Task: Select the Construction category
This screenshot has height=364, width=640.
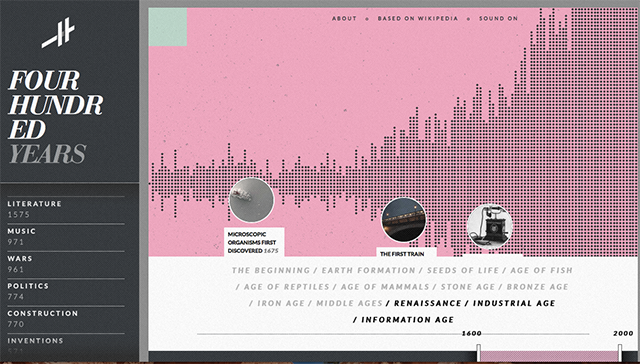Action: point(66,318)
